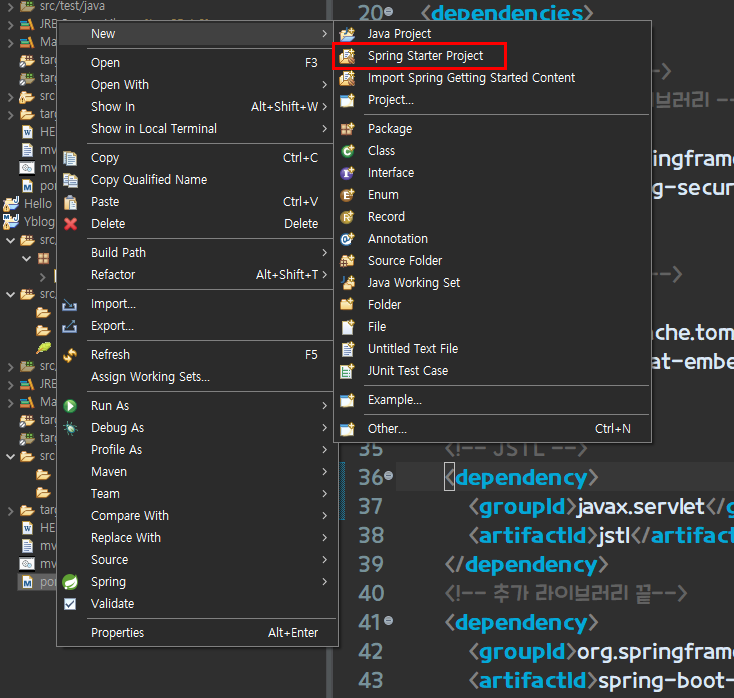Viewport: 734px width, 698px height.
Task: Open Properties from the context menu
Action: click(x=195, y=633)
